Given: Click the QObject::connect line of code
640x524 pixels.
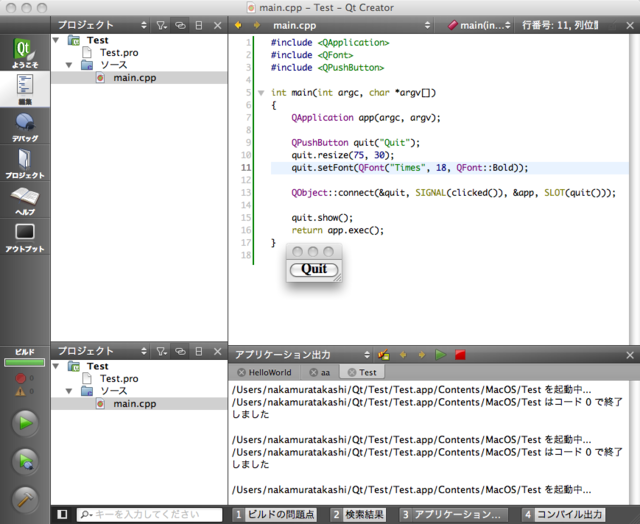Looking at the screenshot, I should tap(453, 193).
